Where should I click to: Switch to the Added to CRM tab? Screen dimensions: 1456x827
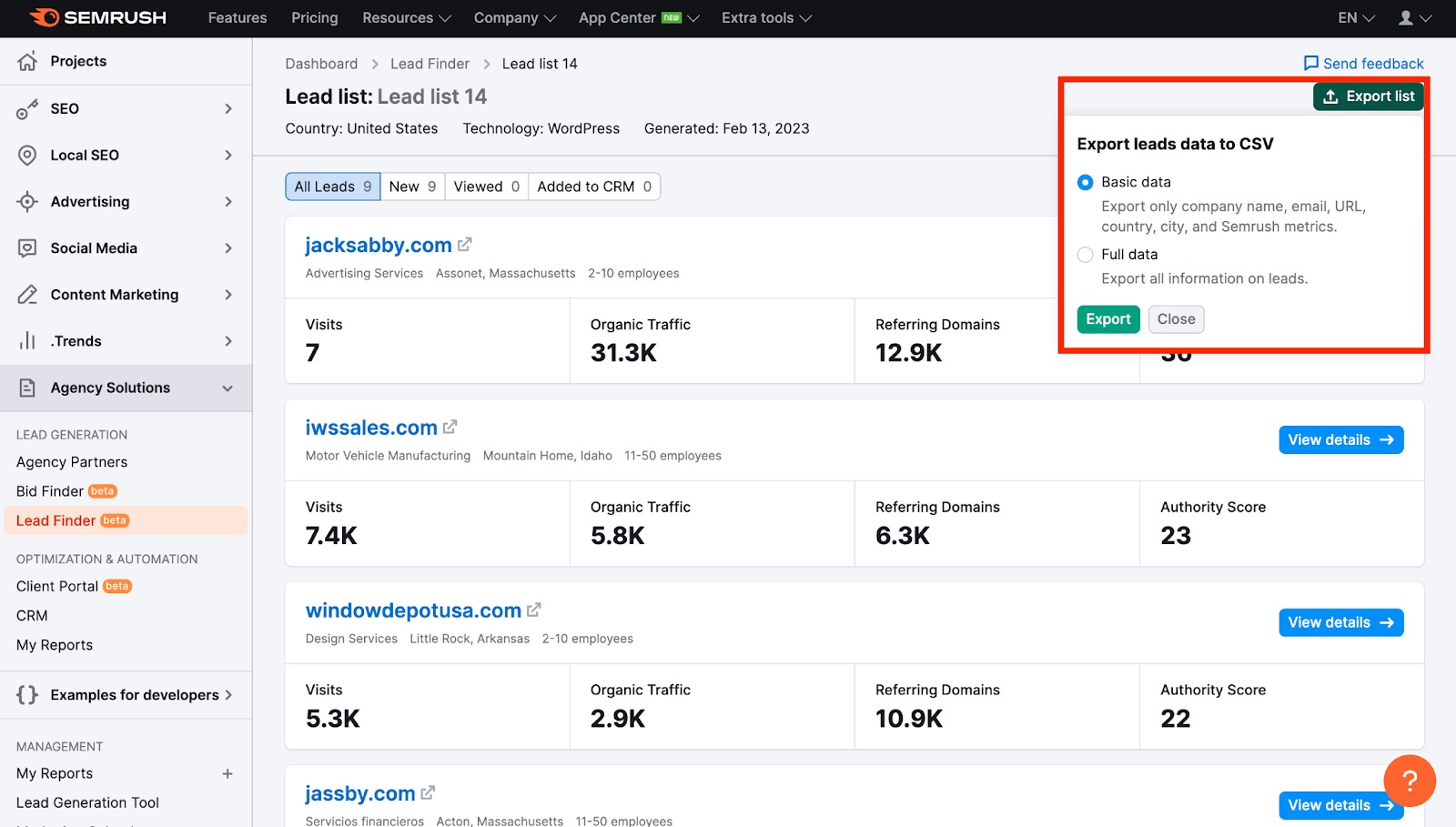[594, 187]
